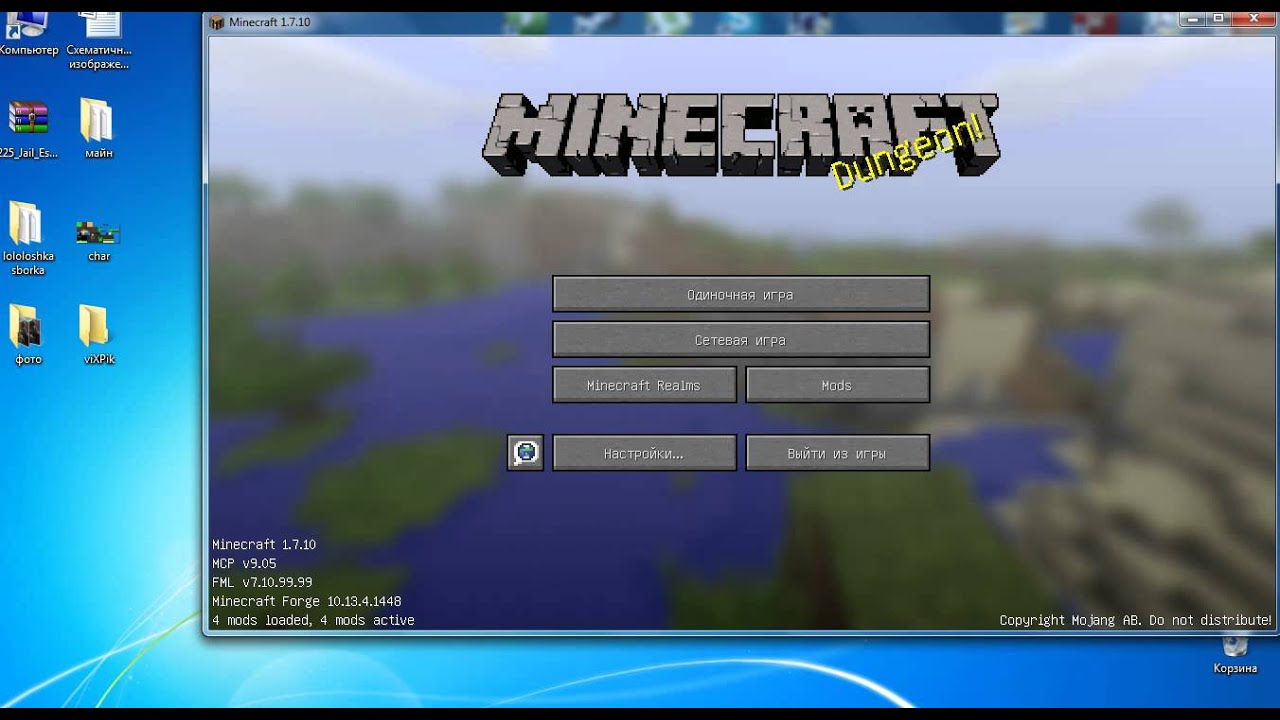Click the Minecraft window title bar icon
The image size is (1280, 720).
tap(218, 22)
